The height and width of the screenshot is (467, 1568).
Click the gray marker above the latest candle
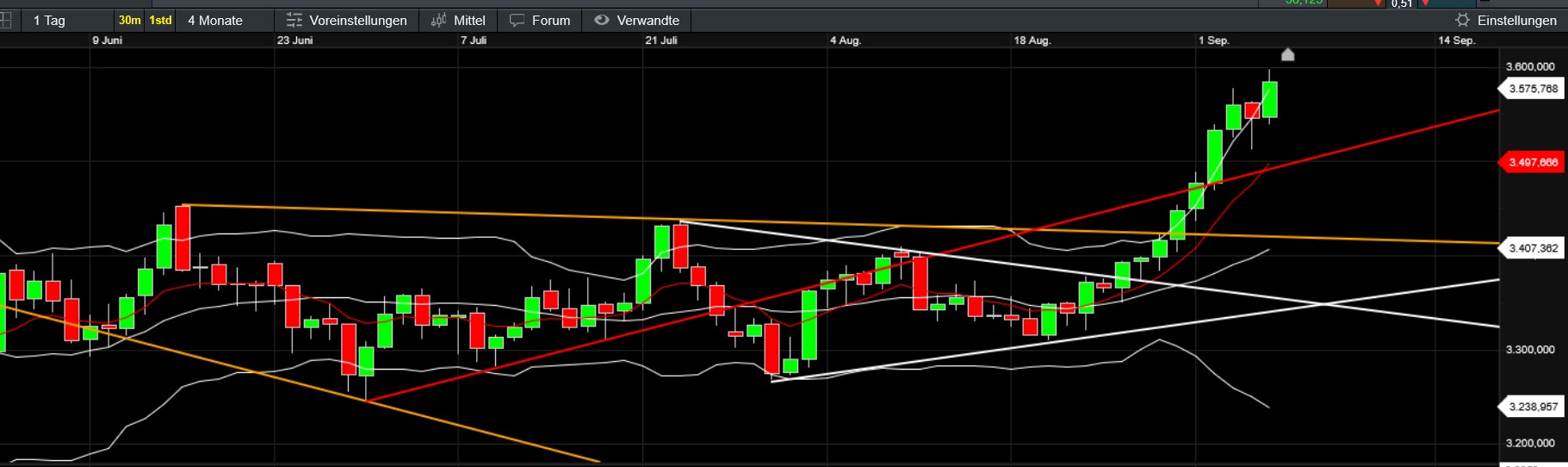point(1288,55)
